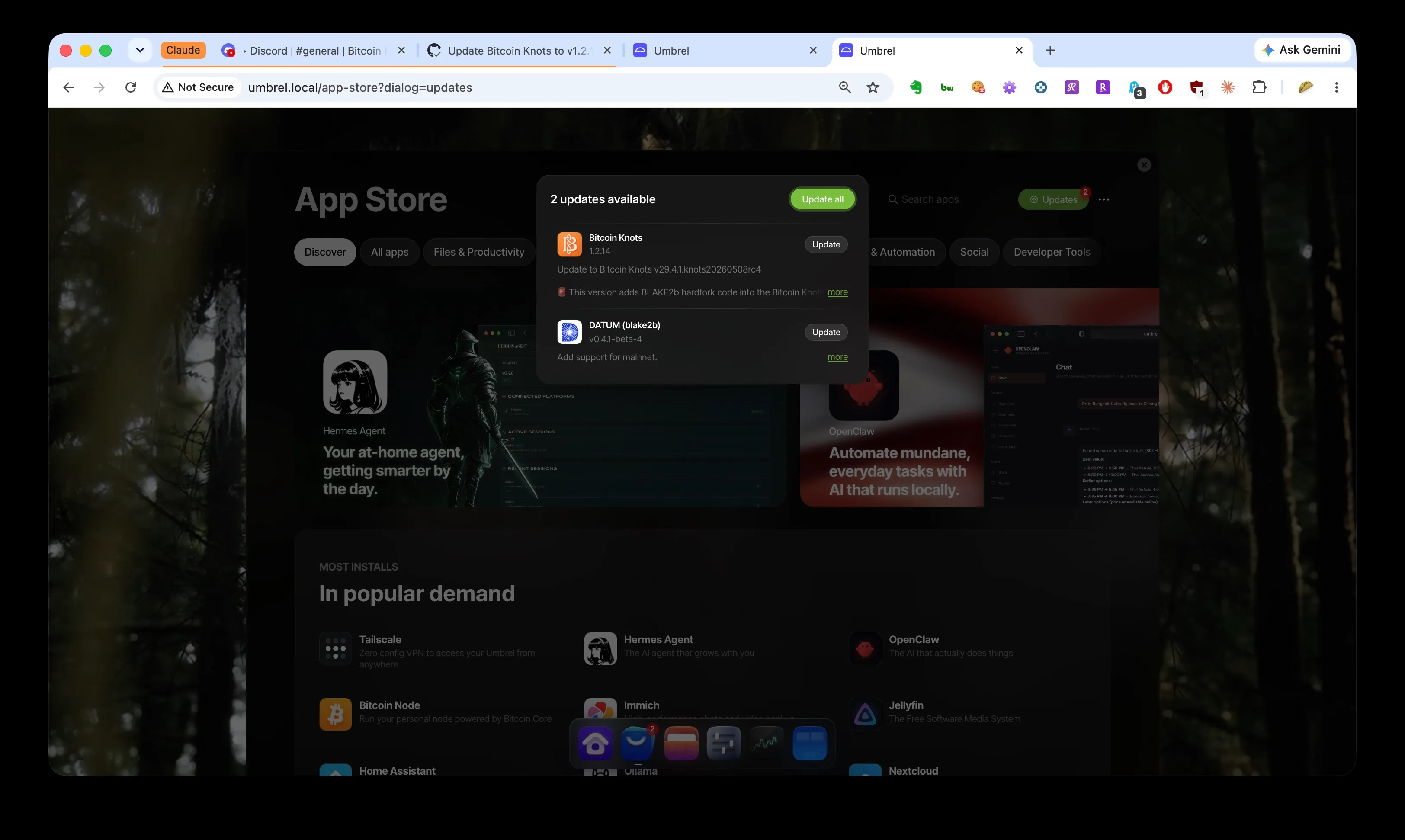Click the Bitcoin Knots app icon
This screenshot has height=840, width=1405.
[569, 244]
